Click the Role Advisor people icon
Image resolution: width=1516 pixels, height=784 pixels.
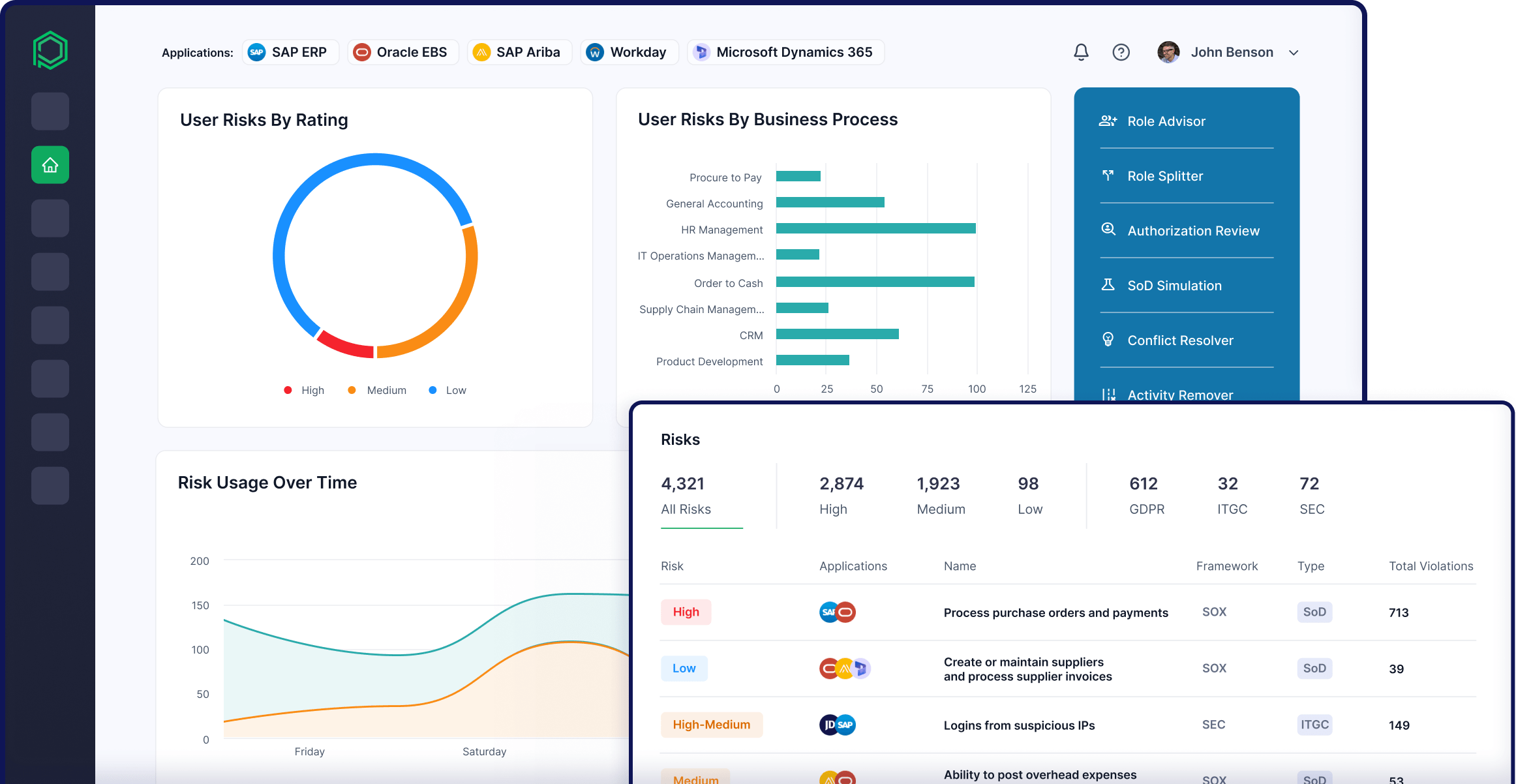1108,121
